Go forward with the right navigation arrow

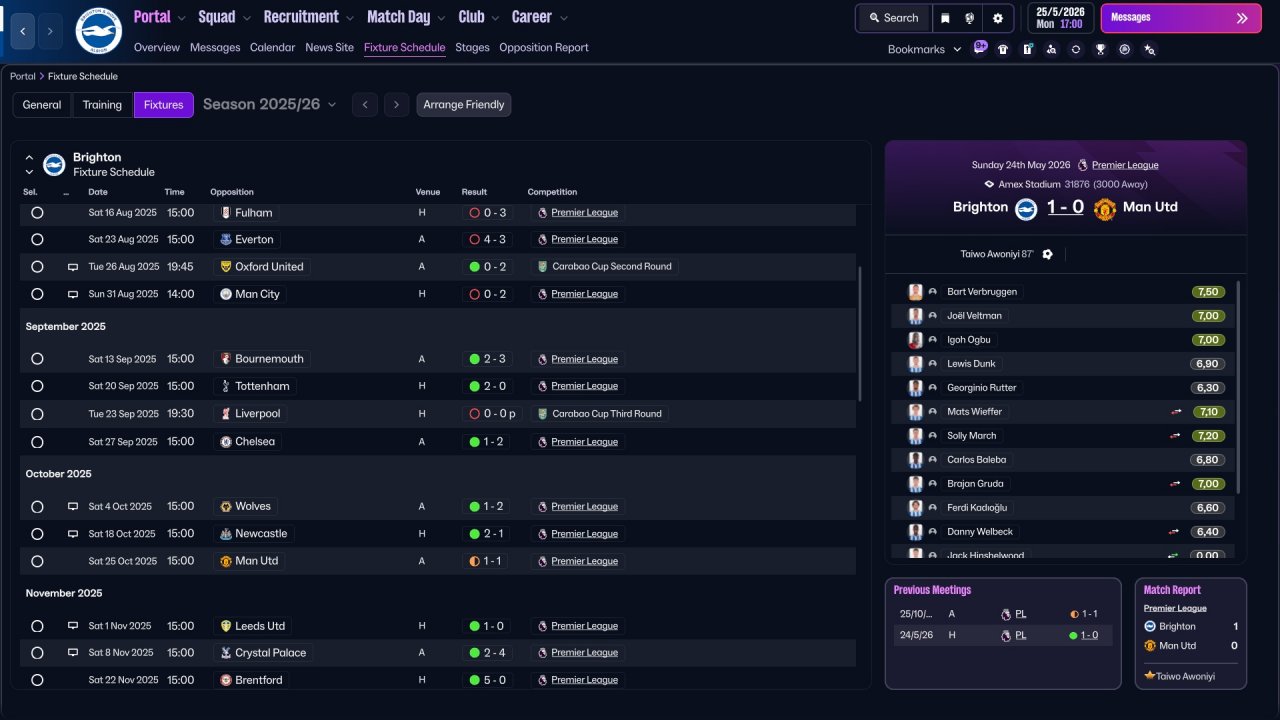(x=51, y=32)
